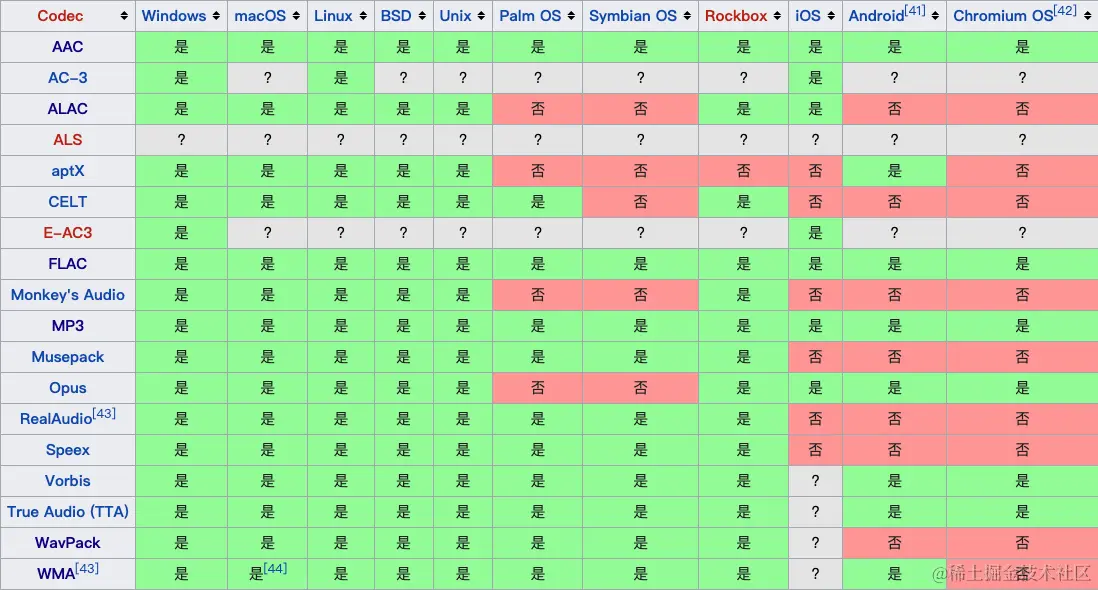Select the CELT iOS 否 cell
This screenshot has height=590, width=1098.
[815, 202]
